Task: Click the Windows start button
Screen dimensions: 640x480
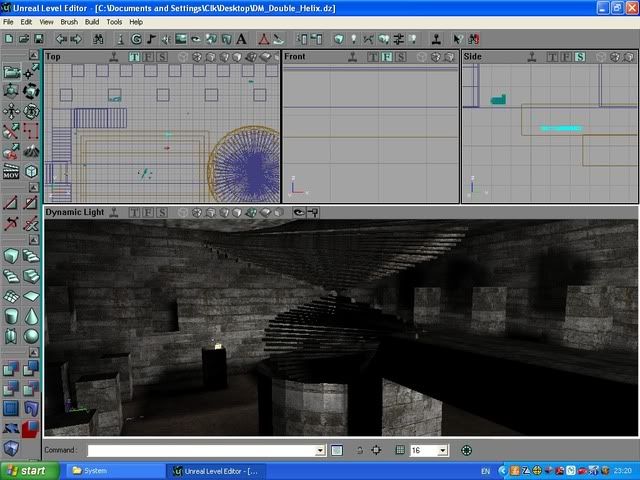Action: click(27, 470)
